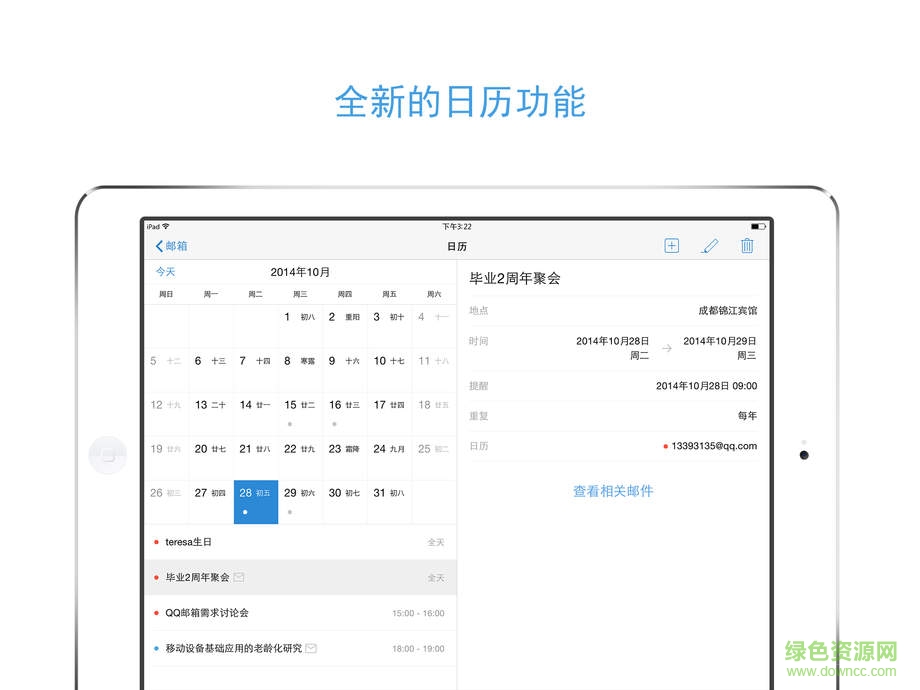The image size is (920, 690).
Task: Tap the back chevron to return to 邮箱
Action: (x=160, y=245)
